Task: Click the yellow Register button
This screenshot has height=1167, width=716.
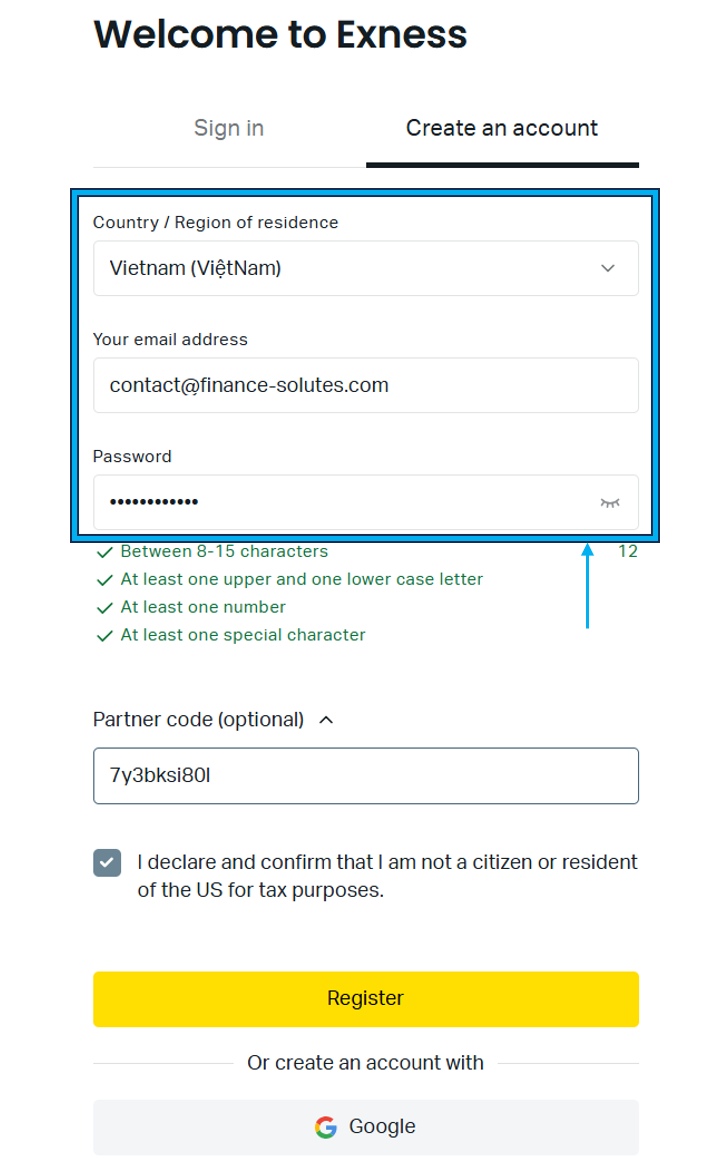Action: (x=365, y=999)
